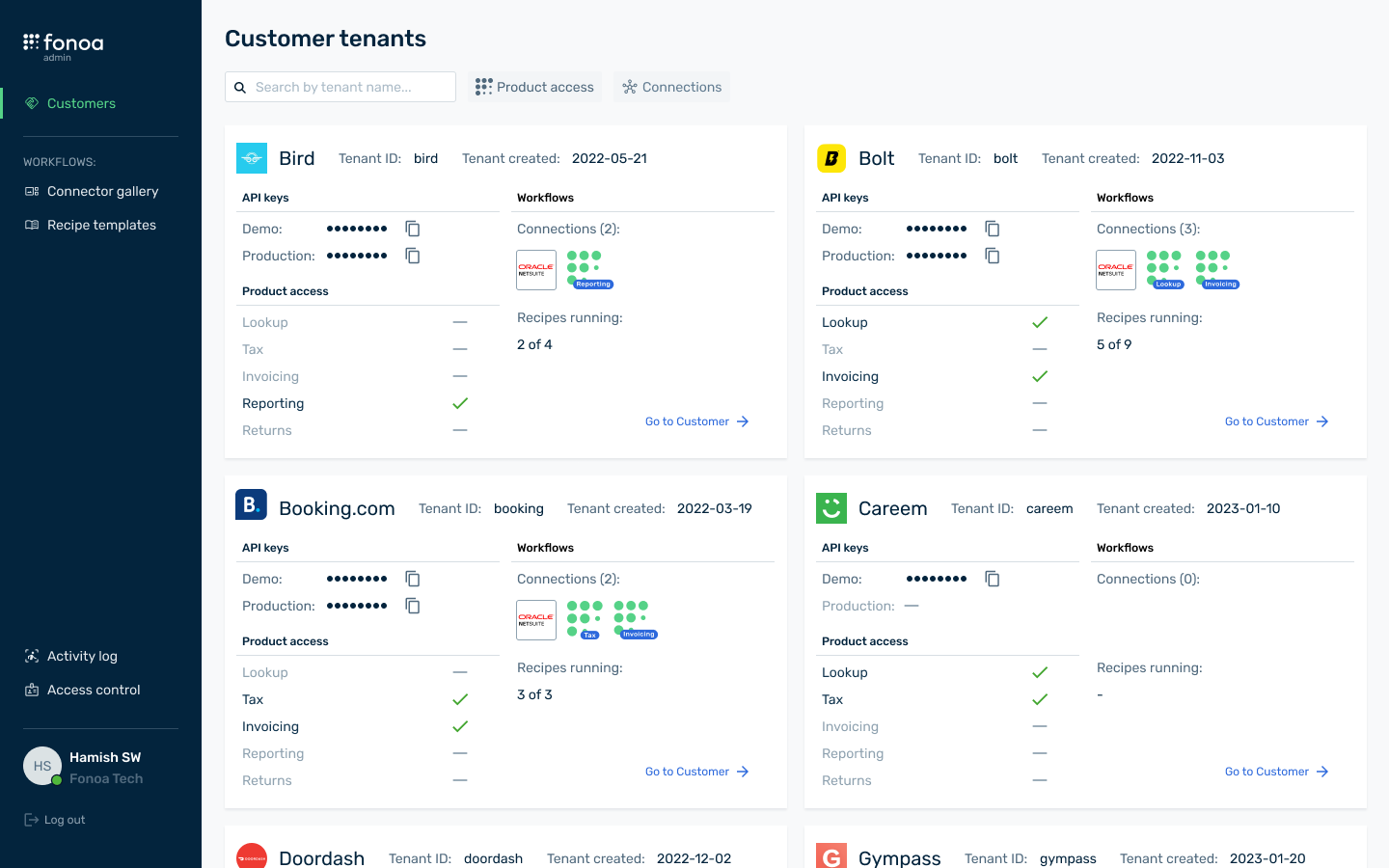Go to Customer for Bolt
This screenshot has height=868, width=1389.
[1276, 421]
